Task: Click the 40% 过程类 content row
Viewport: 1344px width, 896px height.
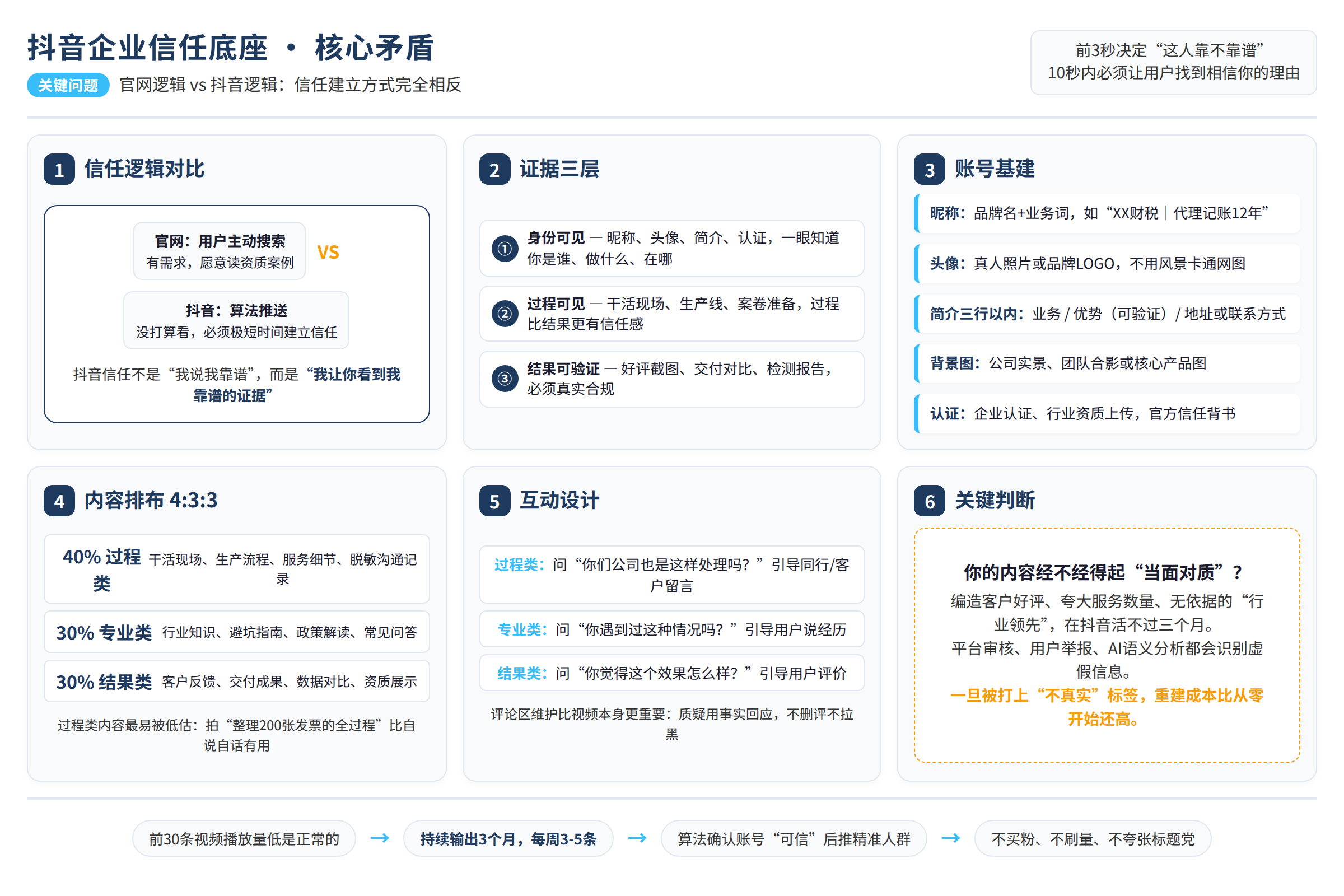Action: [x=236, y=569]
